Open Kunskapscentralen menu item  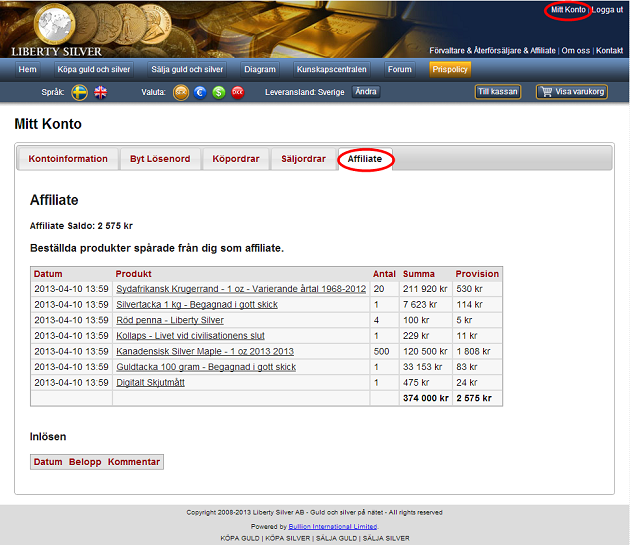point(331,69)
